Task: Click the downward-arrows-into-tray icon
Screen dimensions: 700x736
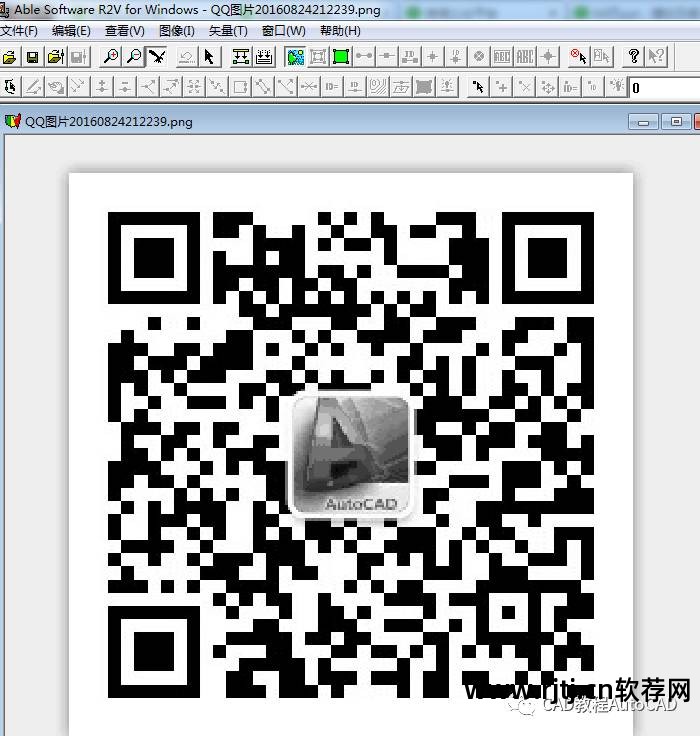Action: [x=264, y=57]
